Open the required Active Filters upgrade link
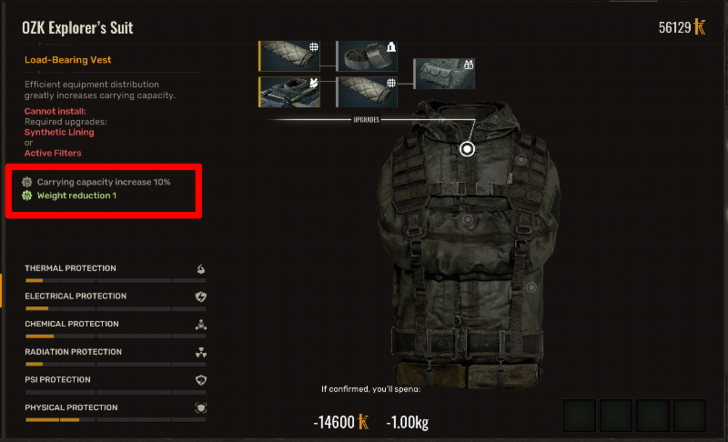The height and width of the screenshot is (442, 728). coord(52,153)
